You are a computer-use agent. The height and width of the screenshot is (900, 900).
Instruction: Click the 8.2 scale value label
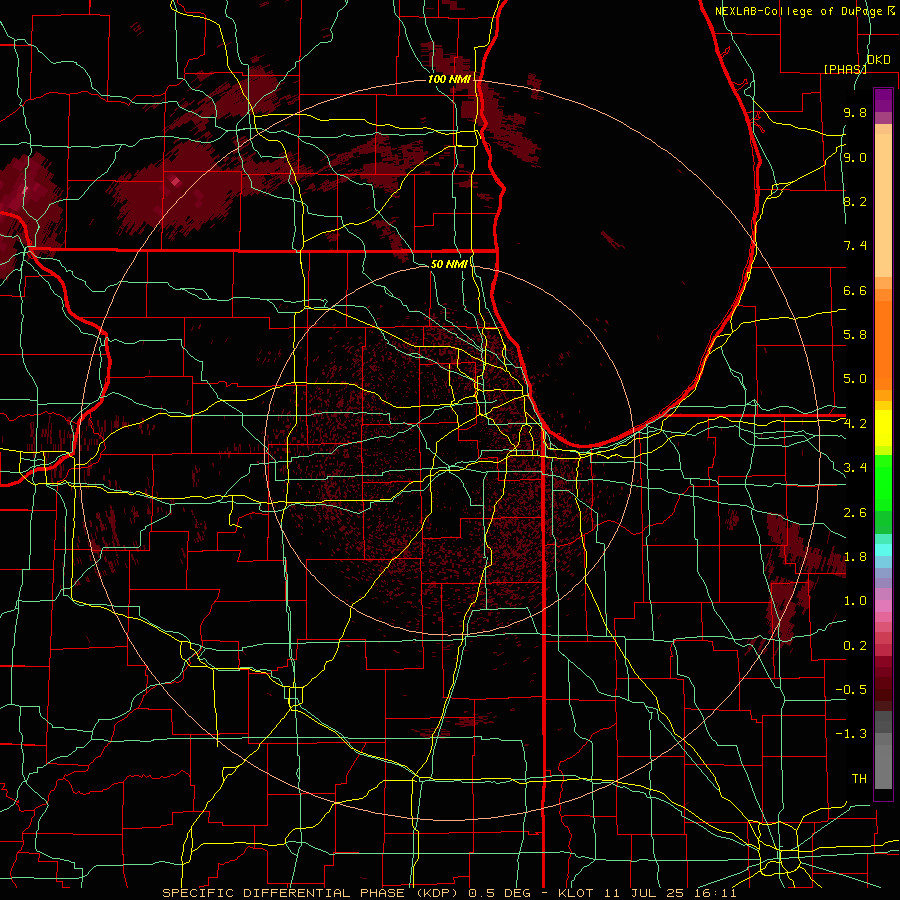point(855,202)
